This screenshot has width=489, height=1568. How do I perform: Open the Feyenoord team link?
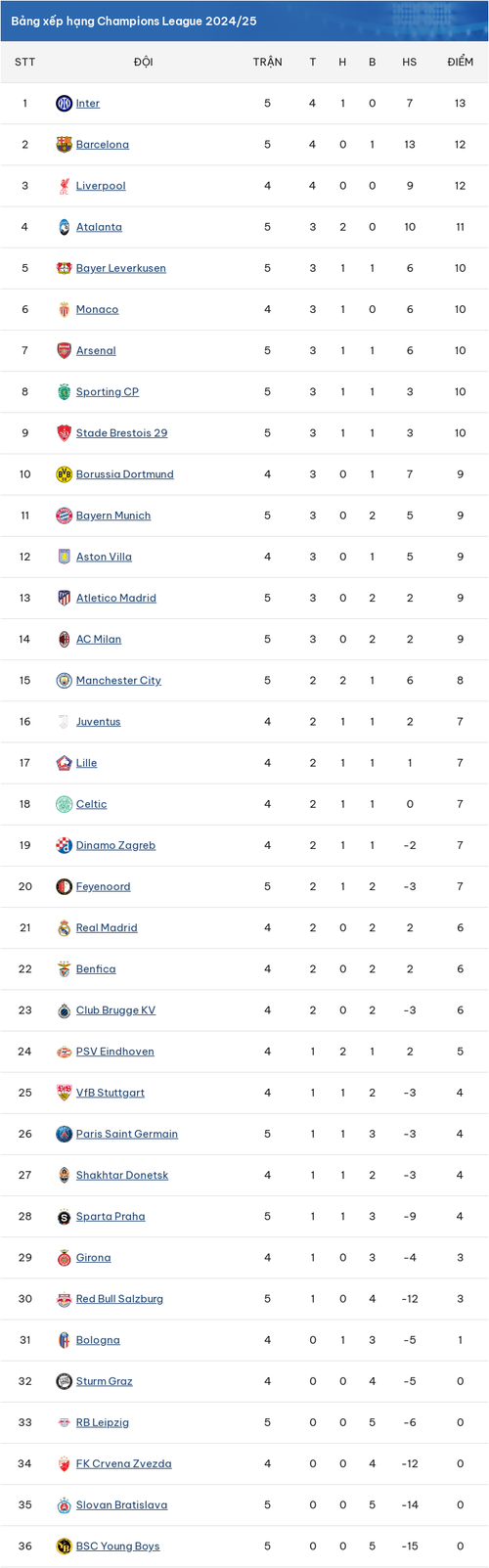pos(103,886)
